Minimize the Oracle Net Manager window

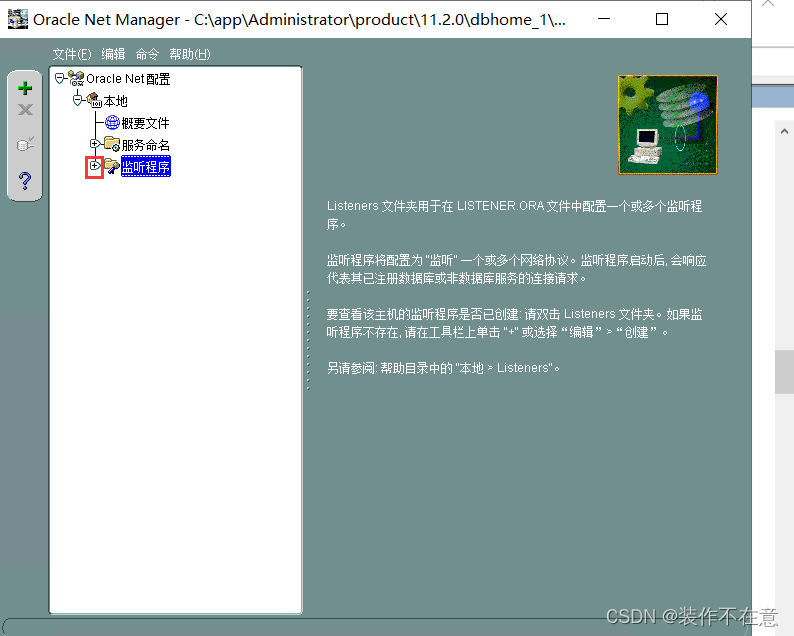click(604, 19)
